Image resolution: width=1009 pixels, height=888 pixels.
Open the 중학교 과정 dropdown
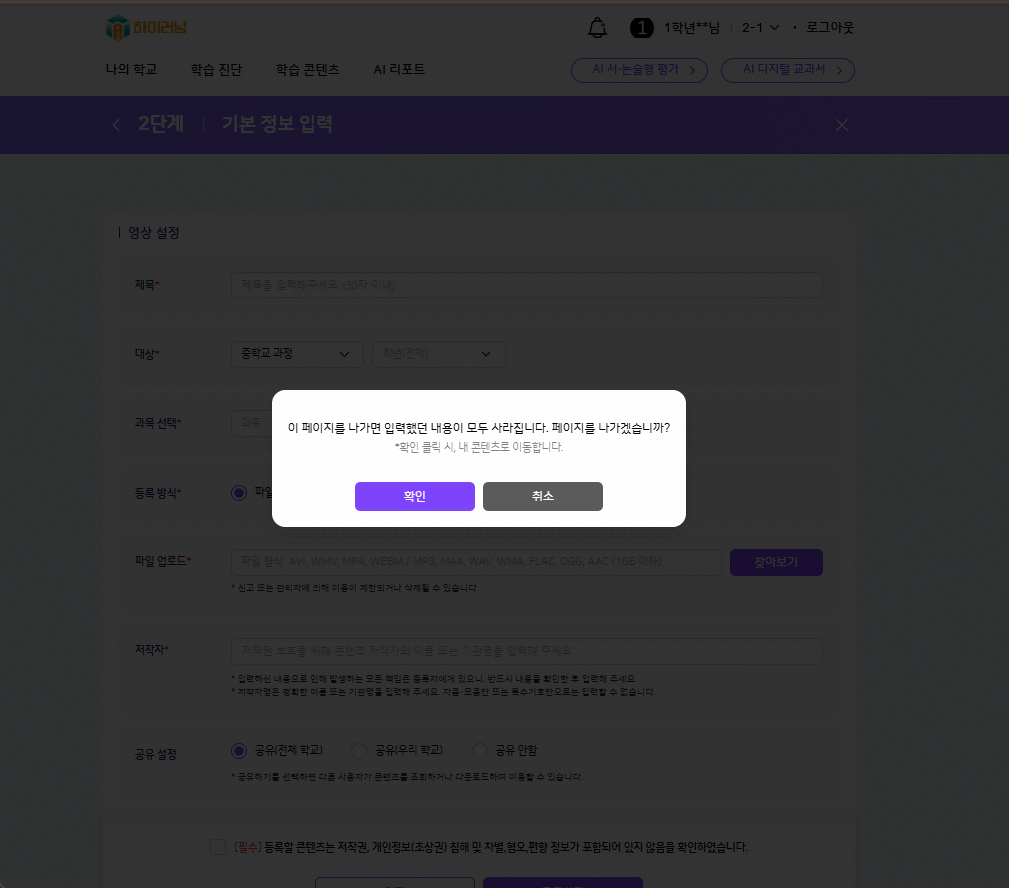point(296,354)
